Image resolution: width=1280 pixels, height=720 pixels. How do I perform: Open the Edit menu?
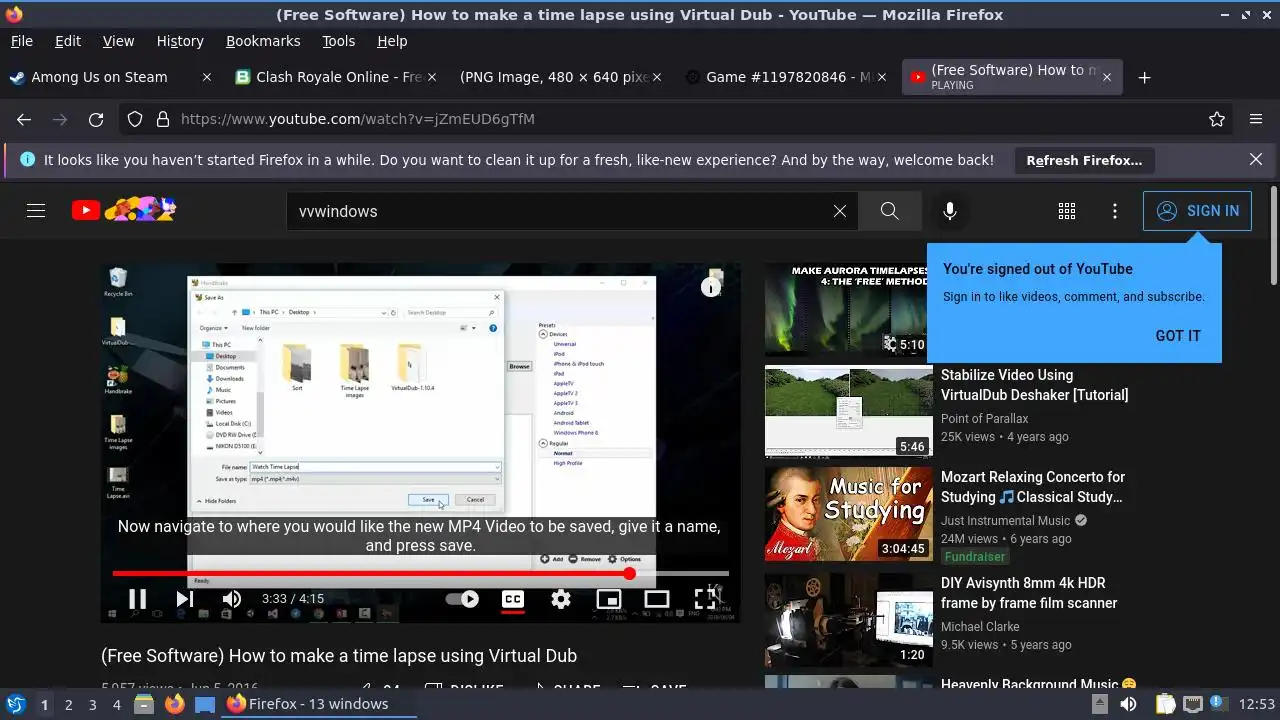[x=68, y=41]
